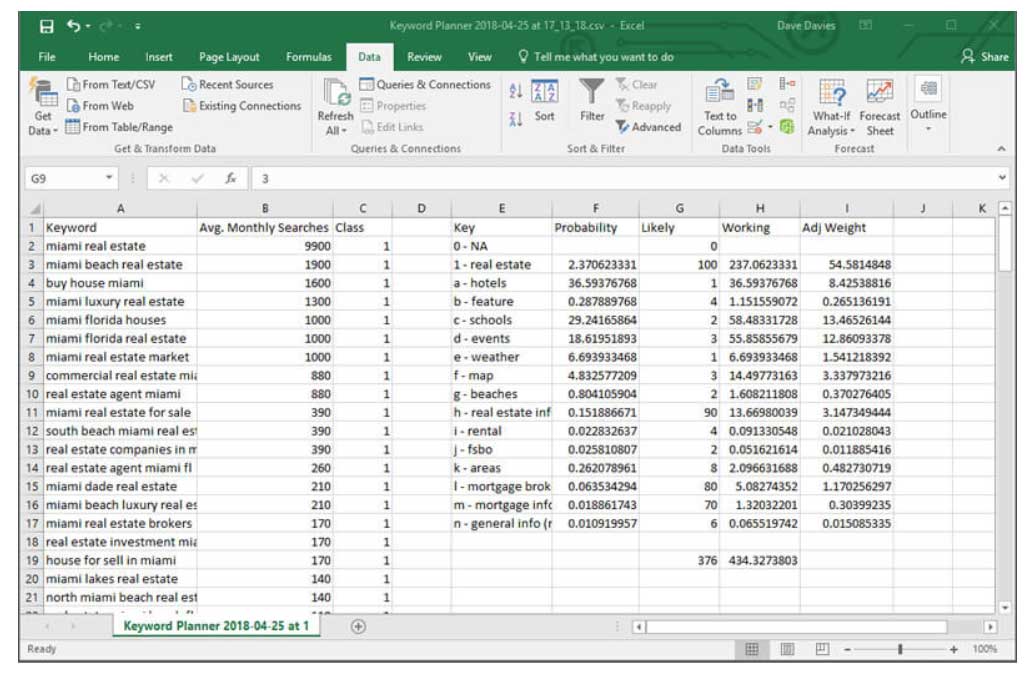Select the Keyword Planner sheet tab

tap(216, 626)
